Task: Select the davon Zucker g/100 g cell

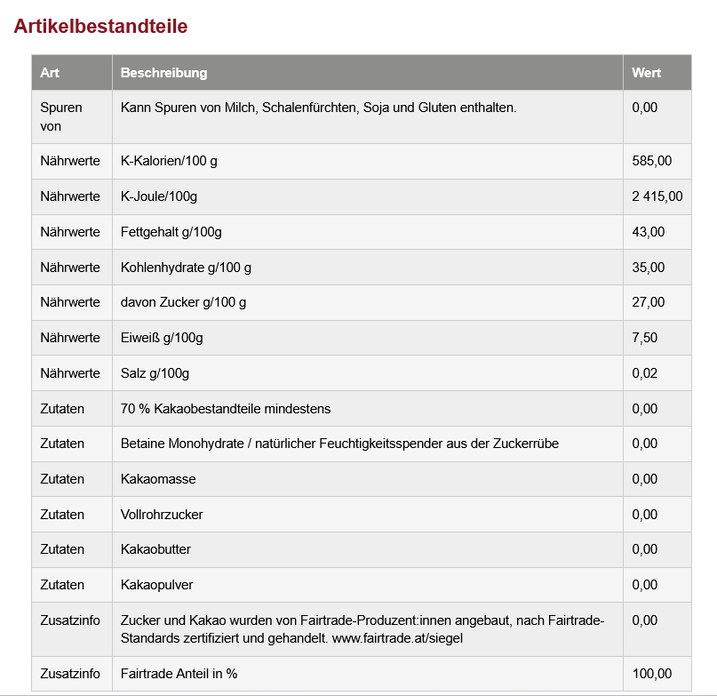Action: coord(183,302)
